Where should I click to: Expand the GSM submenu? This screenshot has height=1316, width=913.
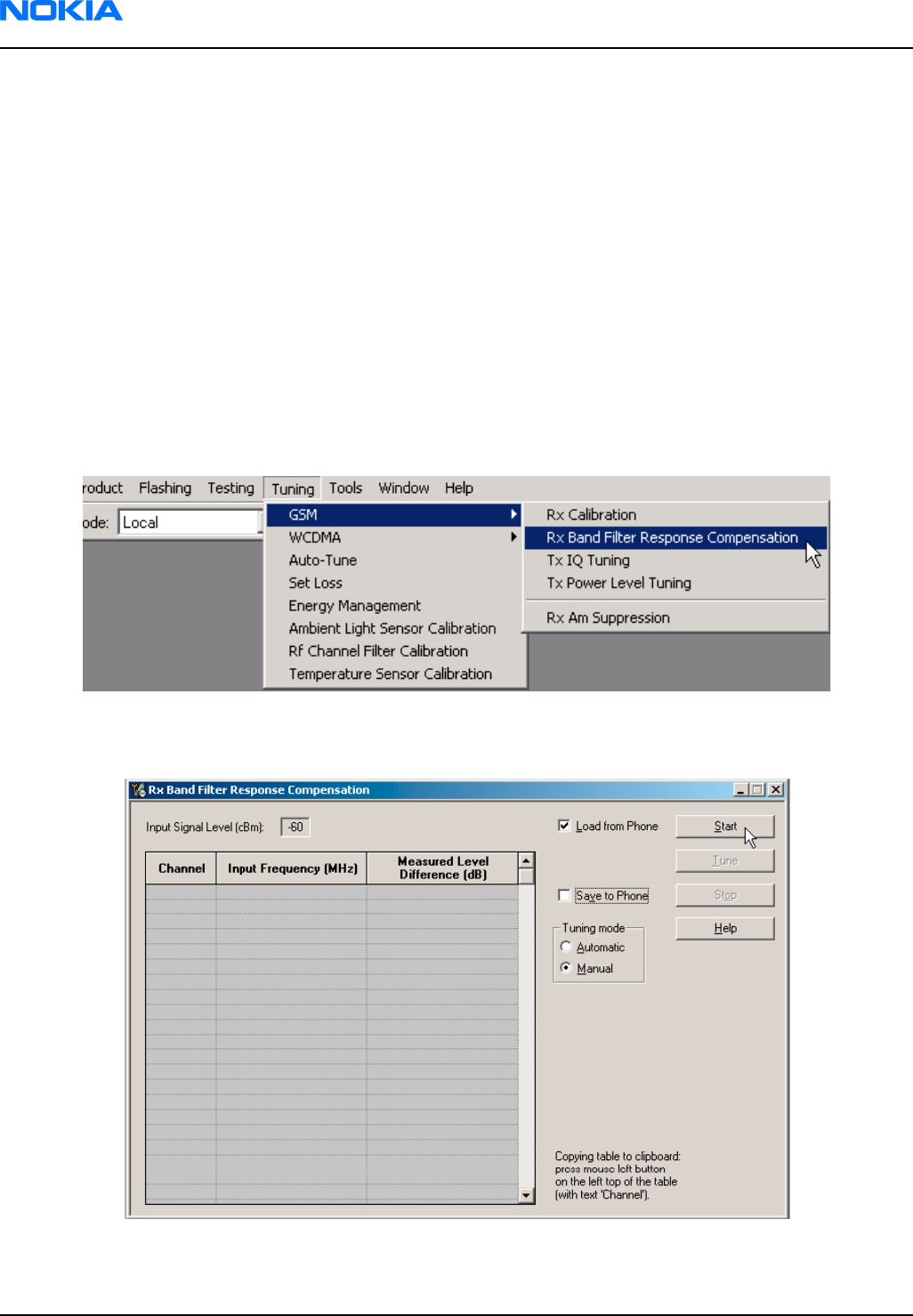[x=394, y=514]
